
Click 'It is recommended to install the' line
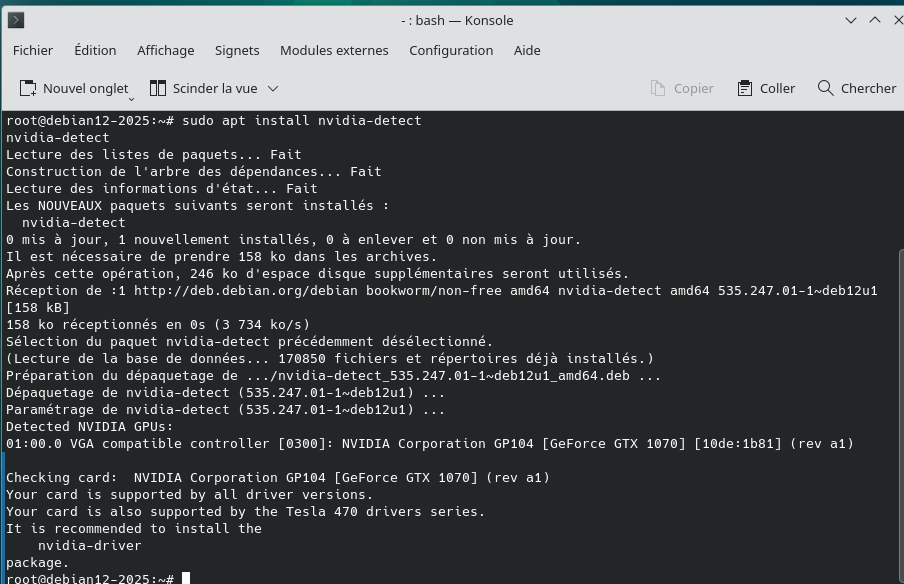(134, 529)
